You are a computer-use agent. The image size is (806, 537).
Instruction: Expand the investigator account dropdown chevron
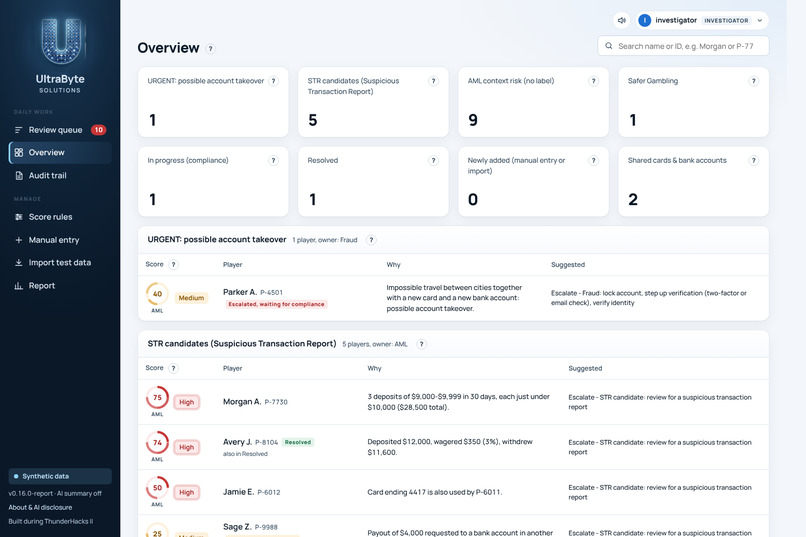point(760,21)
